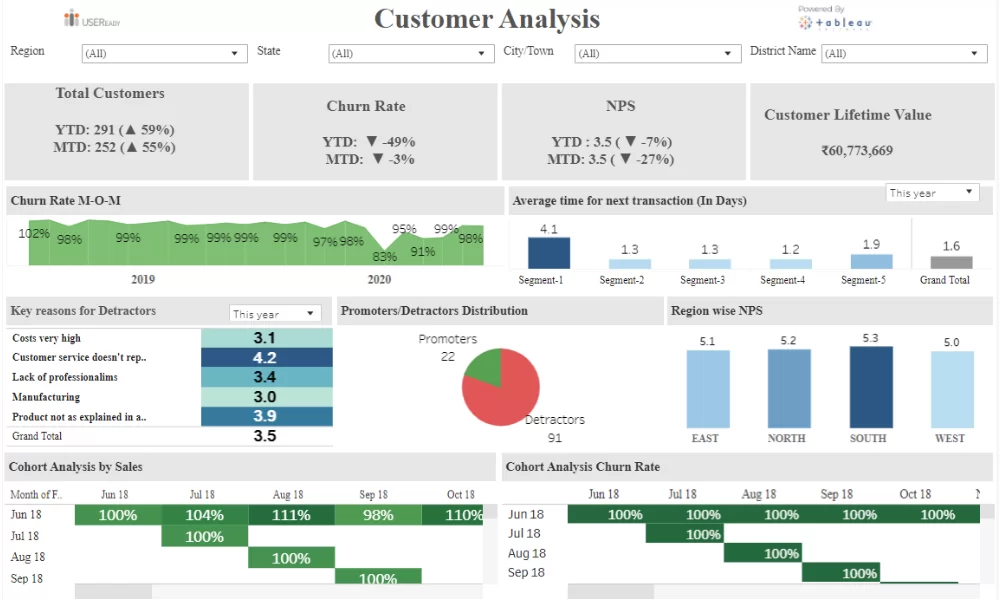Select the Segment-5 bar showing 1.9
Viewport: 1000px width, 600px height.
point(871,261)
